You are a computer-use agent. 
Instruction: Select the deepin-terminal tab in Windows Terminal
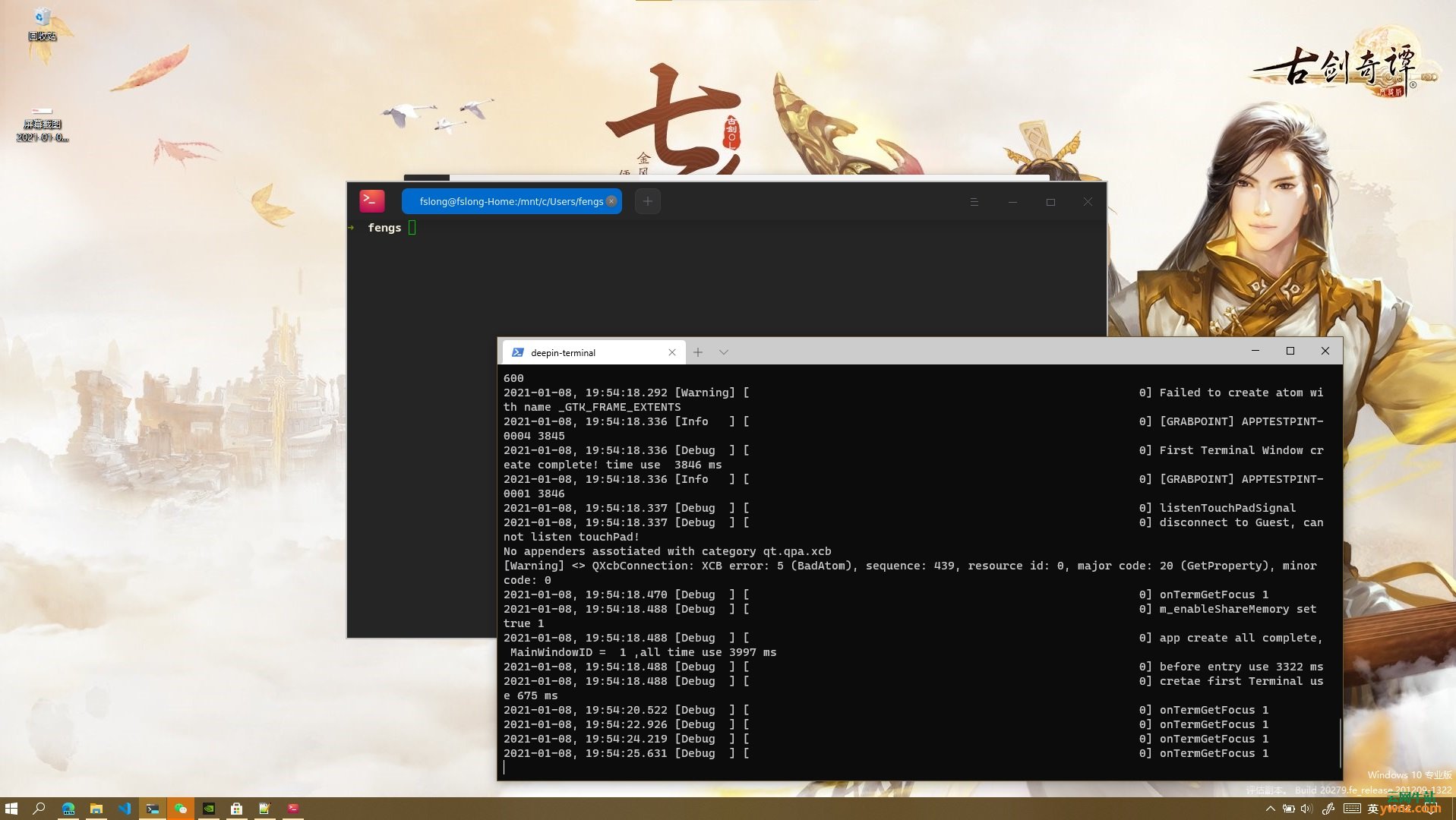point(594,352)
